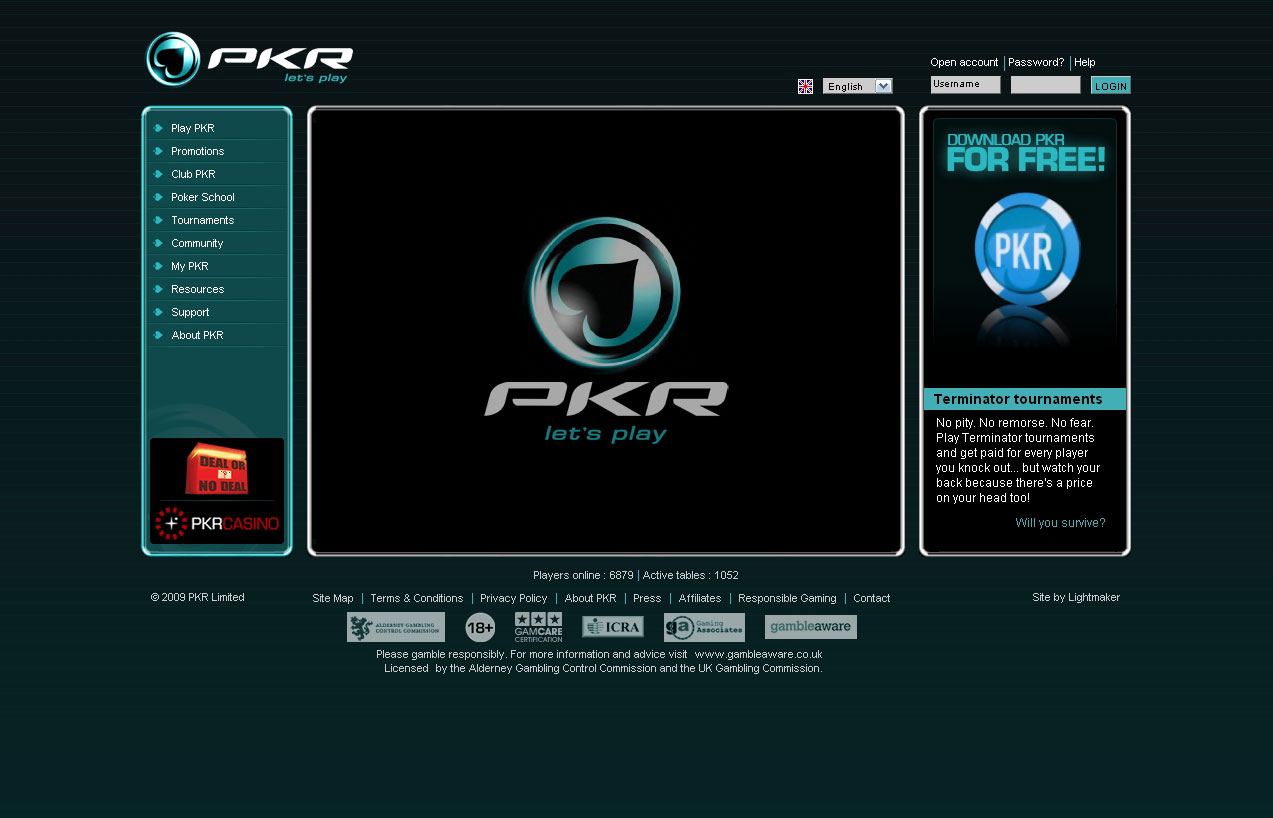Click the Terminator tournaments heading

click(x=1018, y=399)
